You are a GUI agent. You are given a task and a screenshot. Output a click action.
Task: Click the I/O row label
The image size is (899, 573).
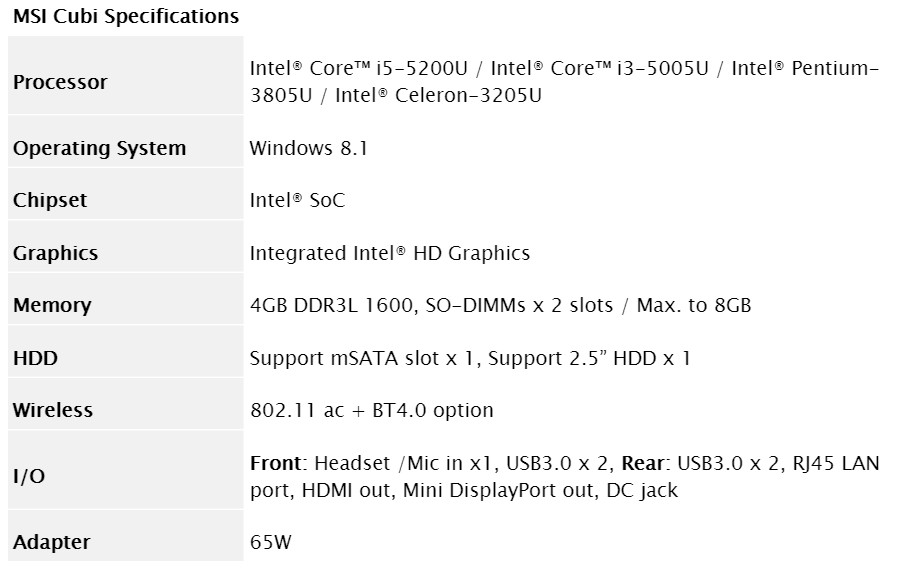(29, 476)
